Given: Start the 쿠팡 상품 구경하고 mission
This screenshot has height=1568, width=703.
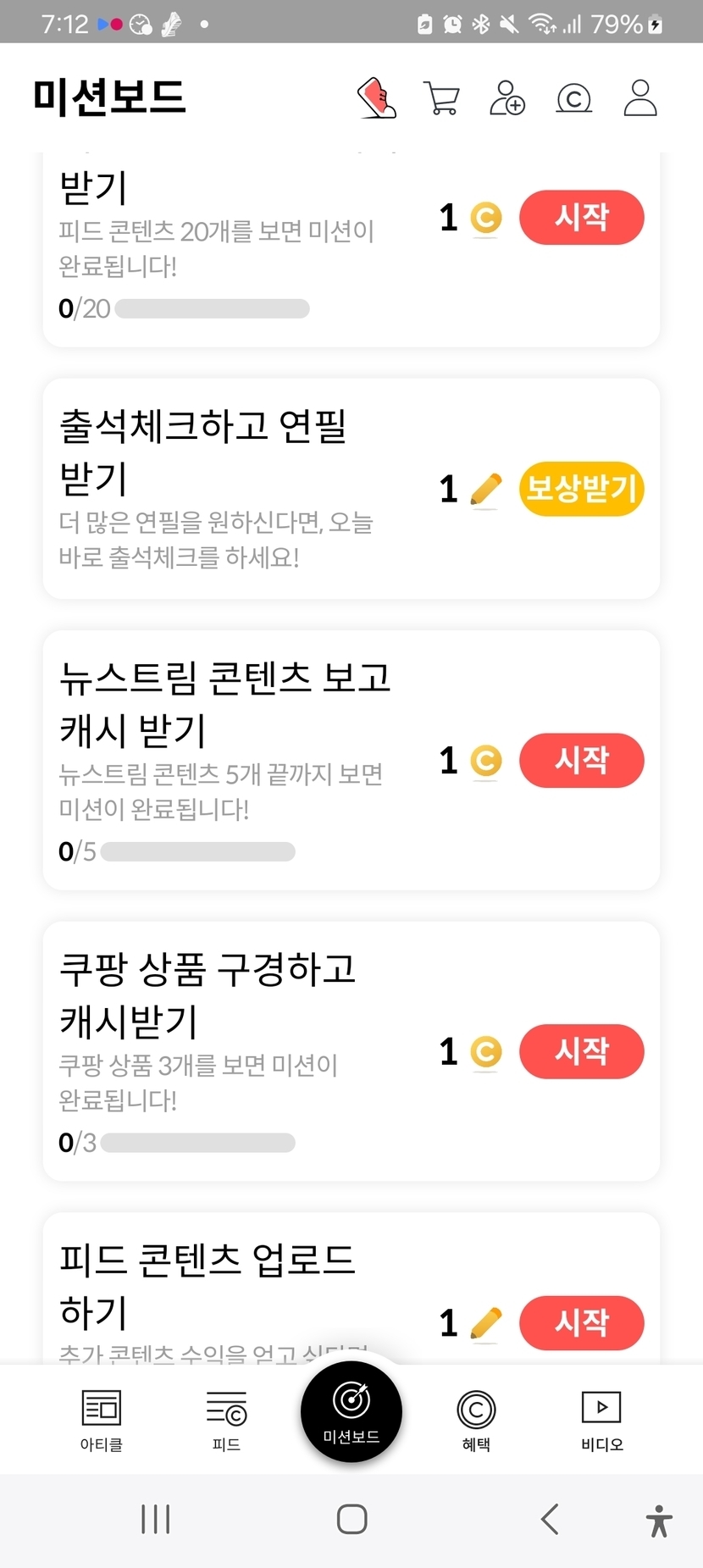Looking at the screenshot, I should (x=581, y=1051).
